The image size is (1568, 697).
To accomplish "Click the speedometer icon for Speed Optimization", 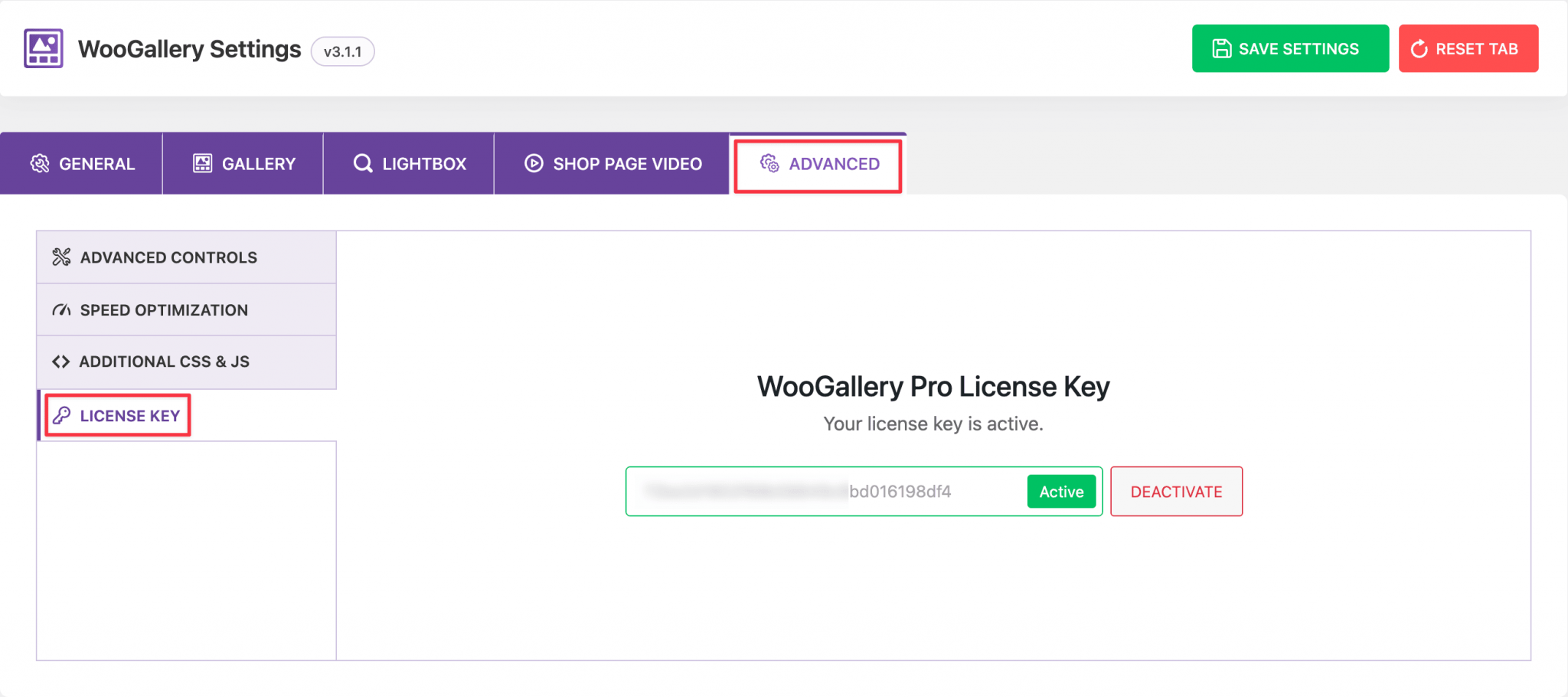I will [x=61, y=309].
